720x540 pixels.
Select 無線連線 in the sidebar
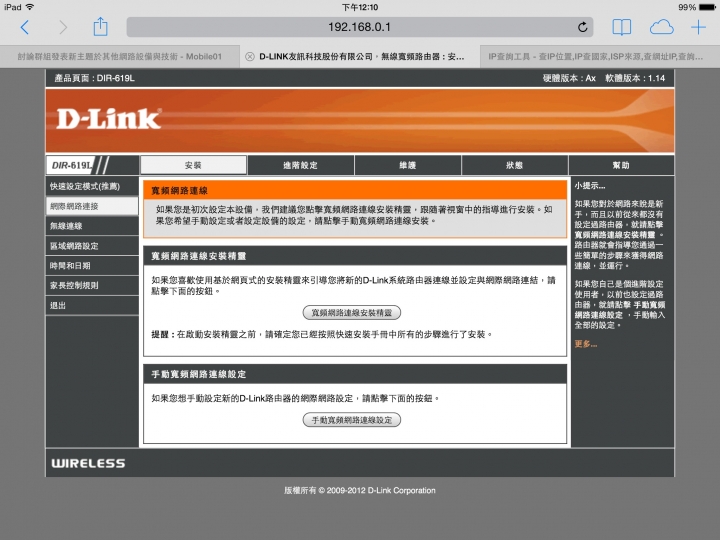(x=92, y=226)
